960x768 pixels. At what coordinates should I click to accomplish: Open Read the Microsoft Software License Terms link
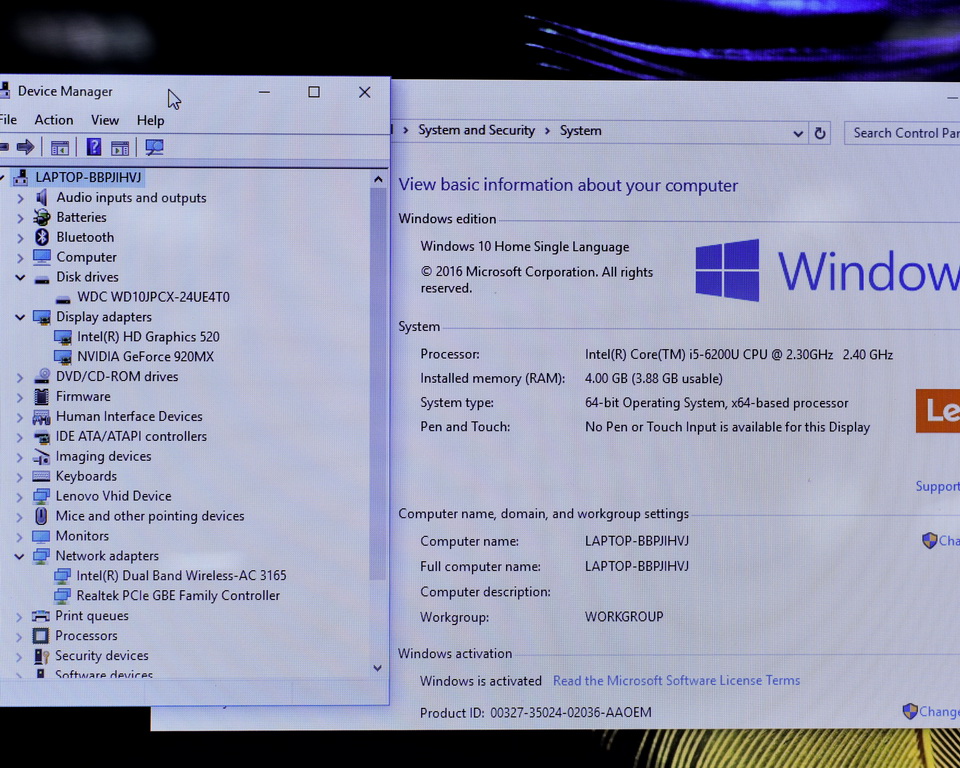click(677, 680)
